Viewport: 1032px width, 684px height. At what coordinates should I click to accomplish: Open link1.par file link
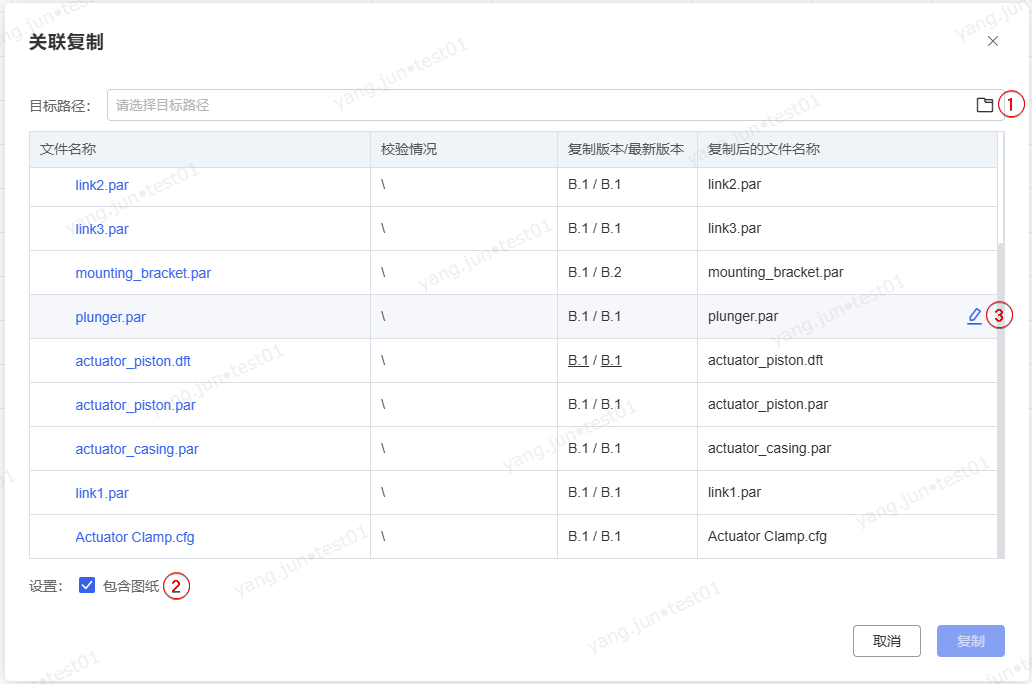(102, 493)
